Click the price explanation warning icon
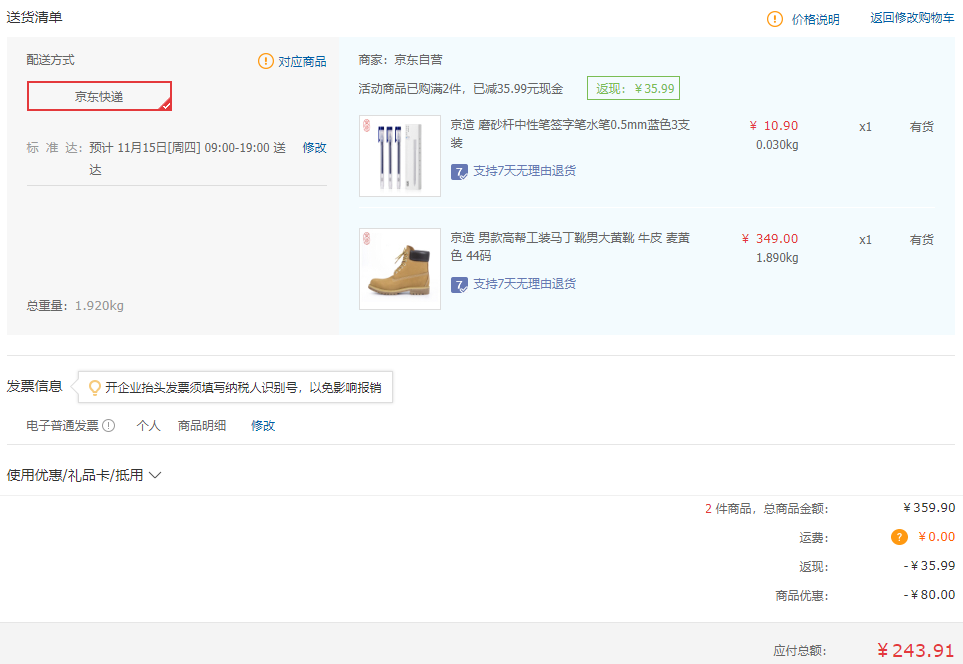The image size is (963, 664). pos(774,19)
